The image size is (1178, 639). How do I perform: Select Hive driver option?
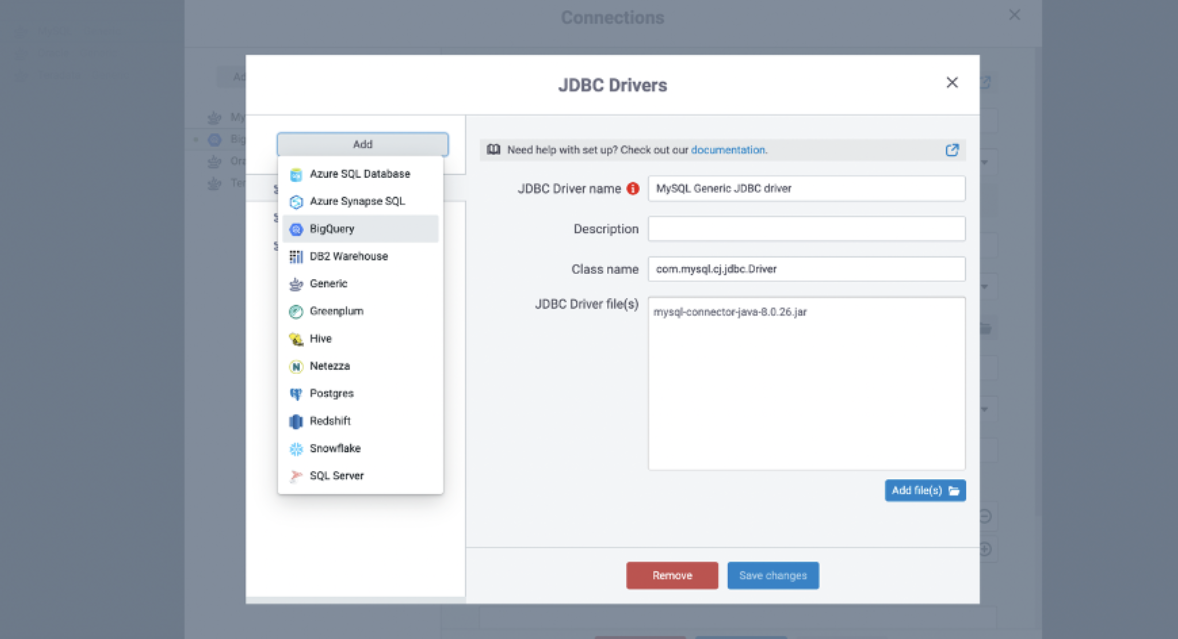[361, 339]
